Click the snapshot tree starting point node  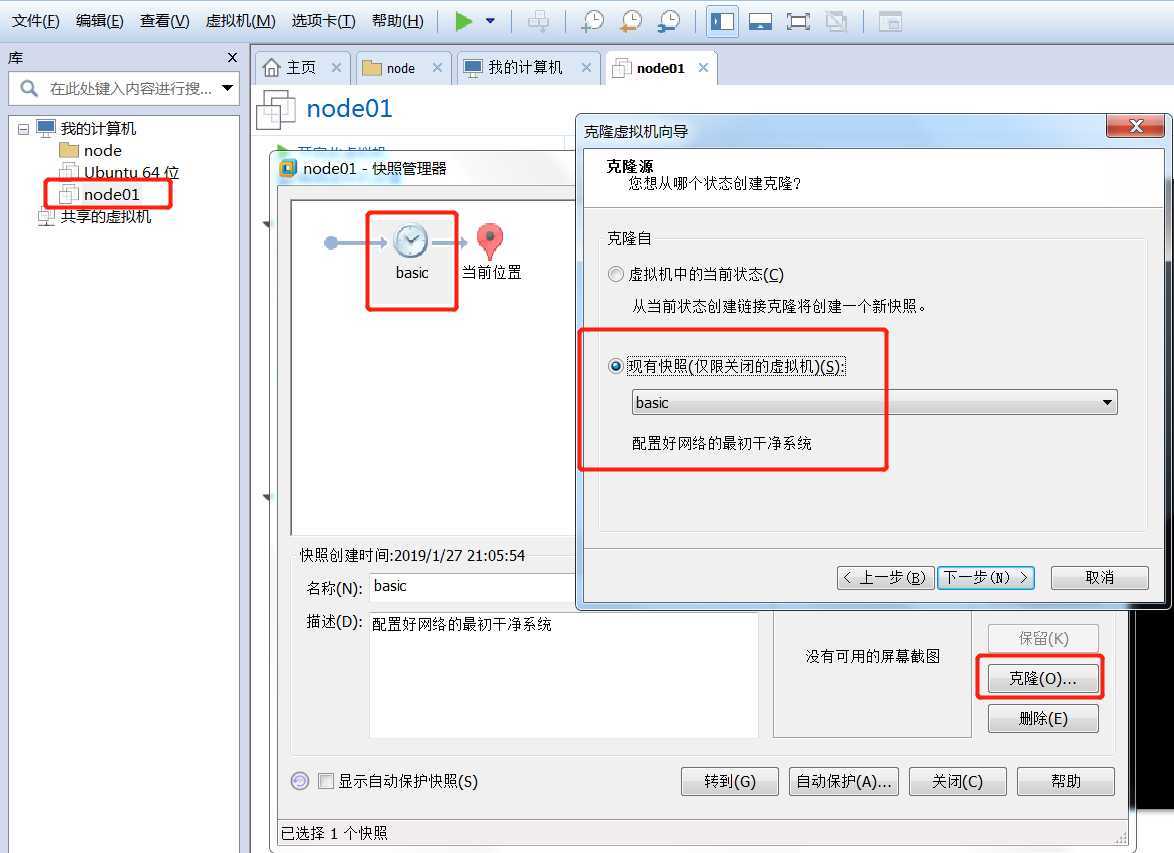[x=331, y=242]
